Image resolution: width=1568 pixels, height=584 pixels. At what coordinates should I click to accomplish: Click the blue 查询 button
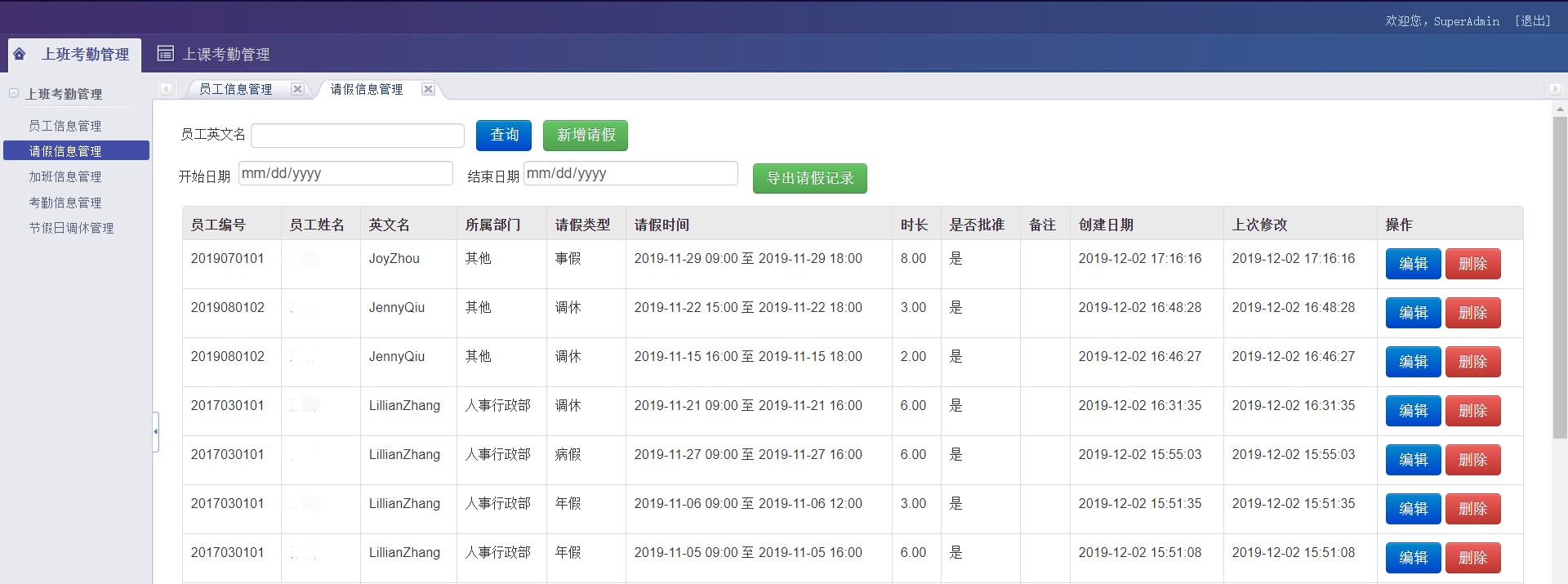(x=504, y=135)
